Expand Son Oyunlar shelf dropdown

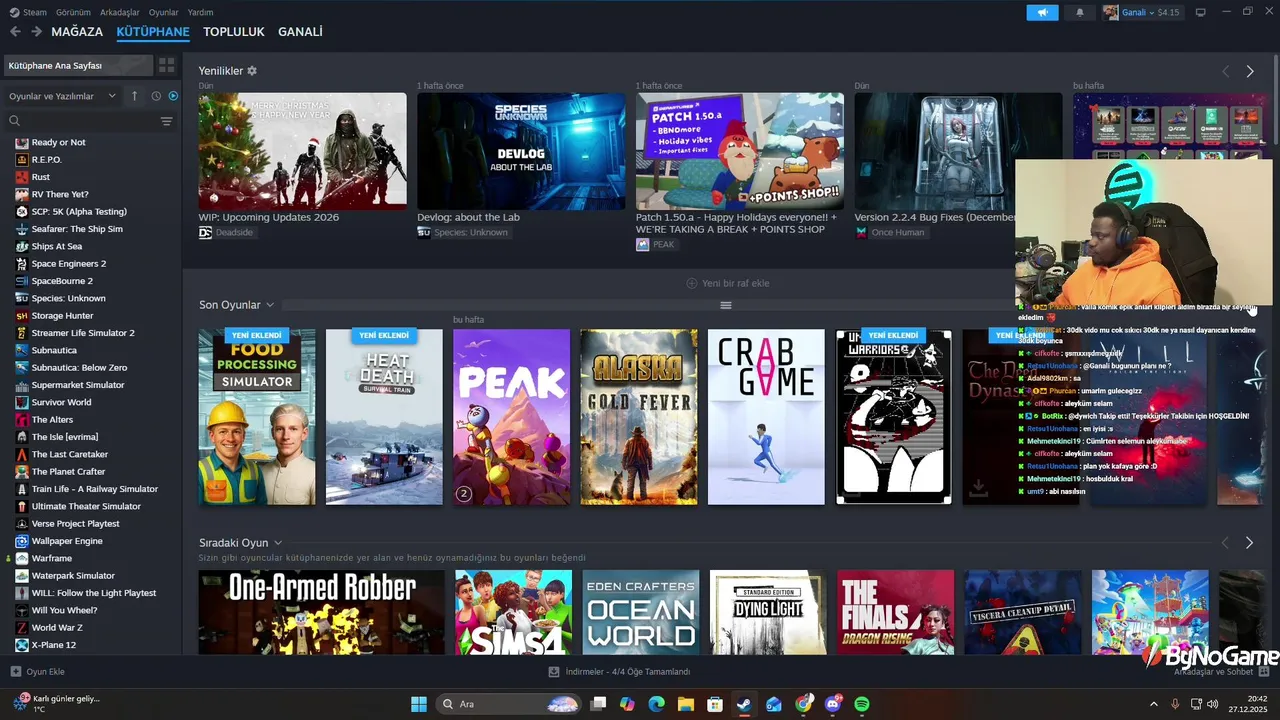(x=269, y=305)
